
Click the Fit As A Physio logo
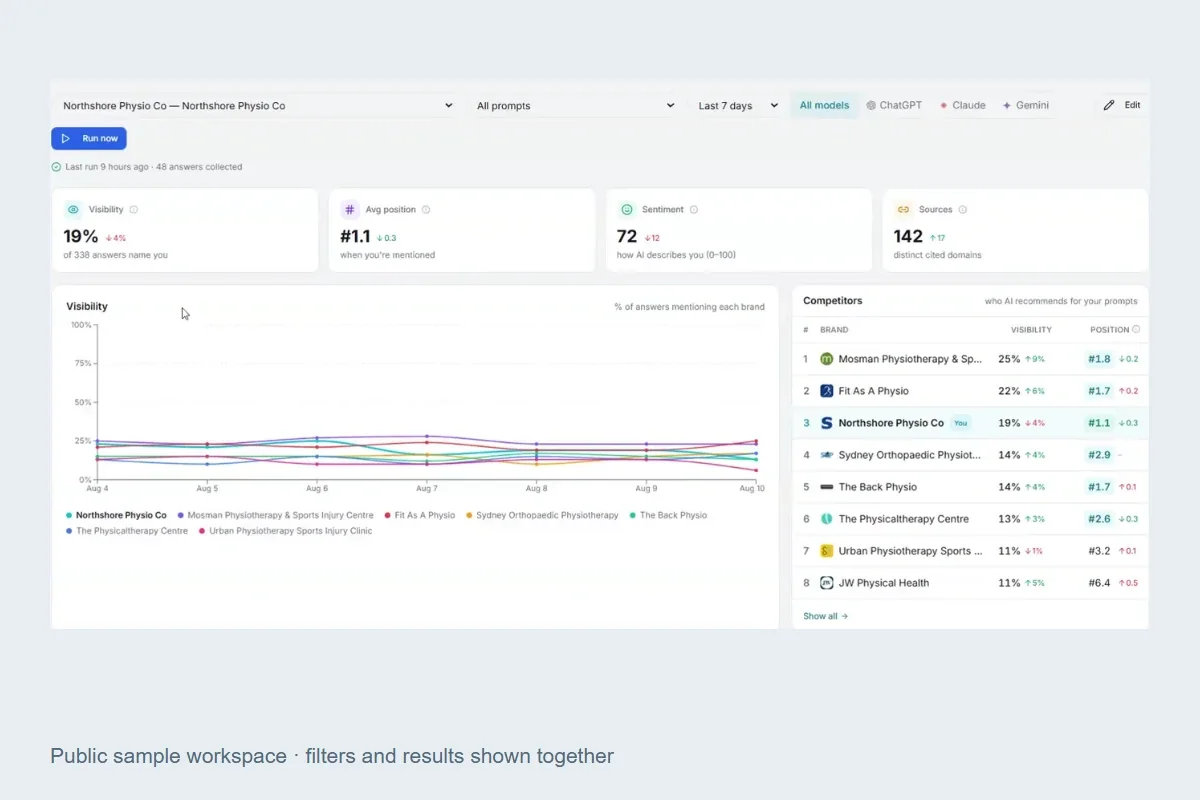coord(827,391)
